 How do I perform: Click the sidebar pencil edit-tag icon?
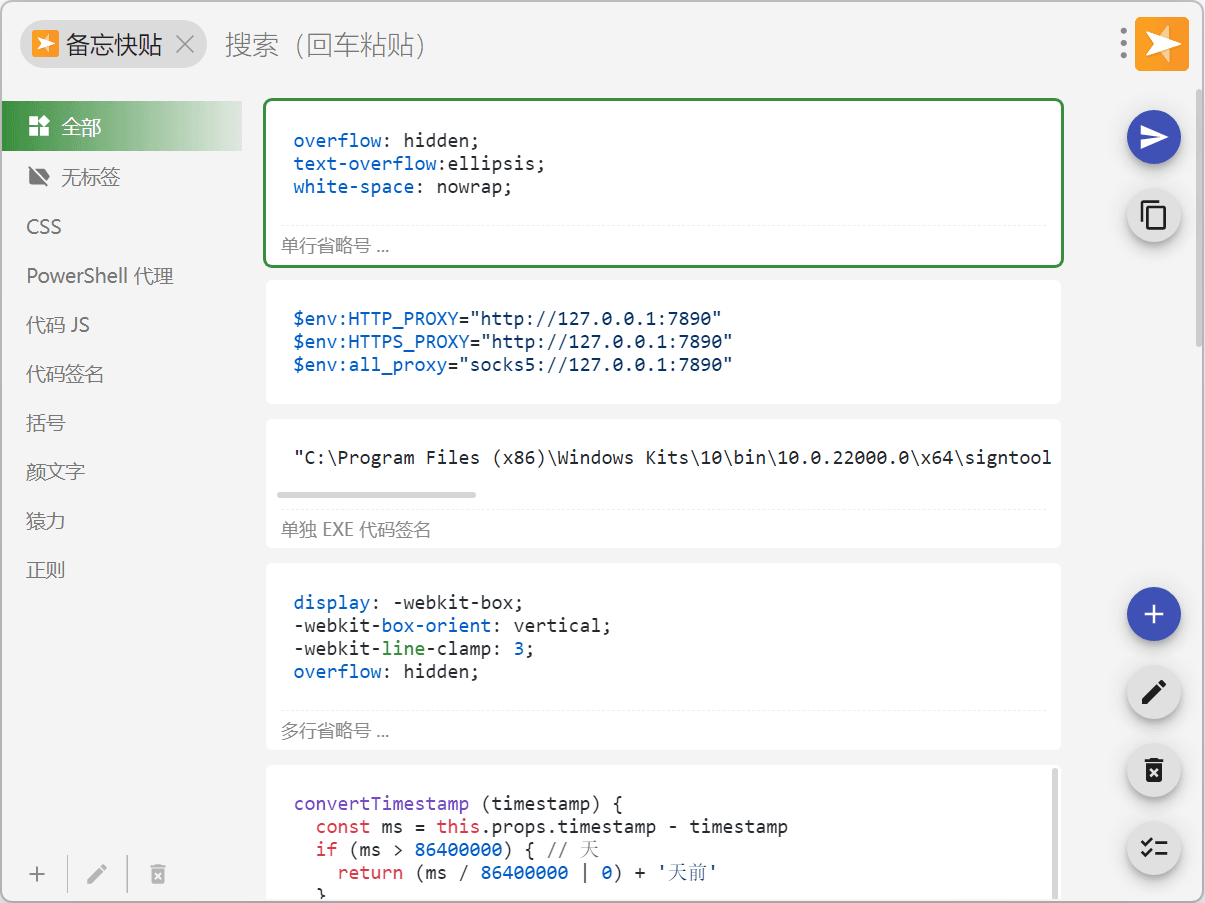(97, 874)
